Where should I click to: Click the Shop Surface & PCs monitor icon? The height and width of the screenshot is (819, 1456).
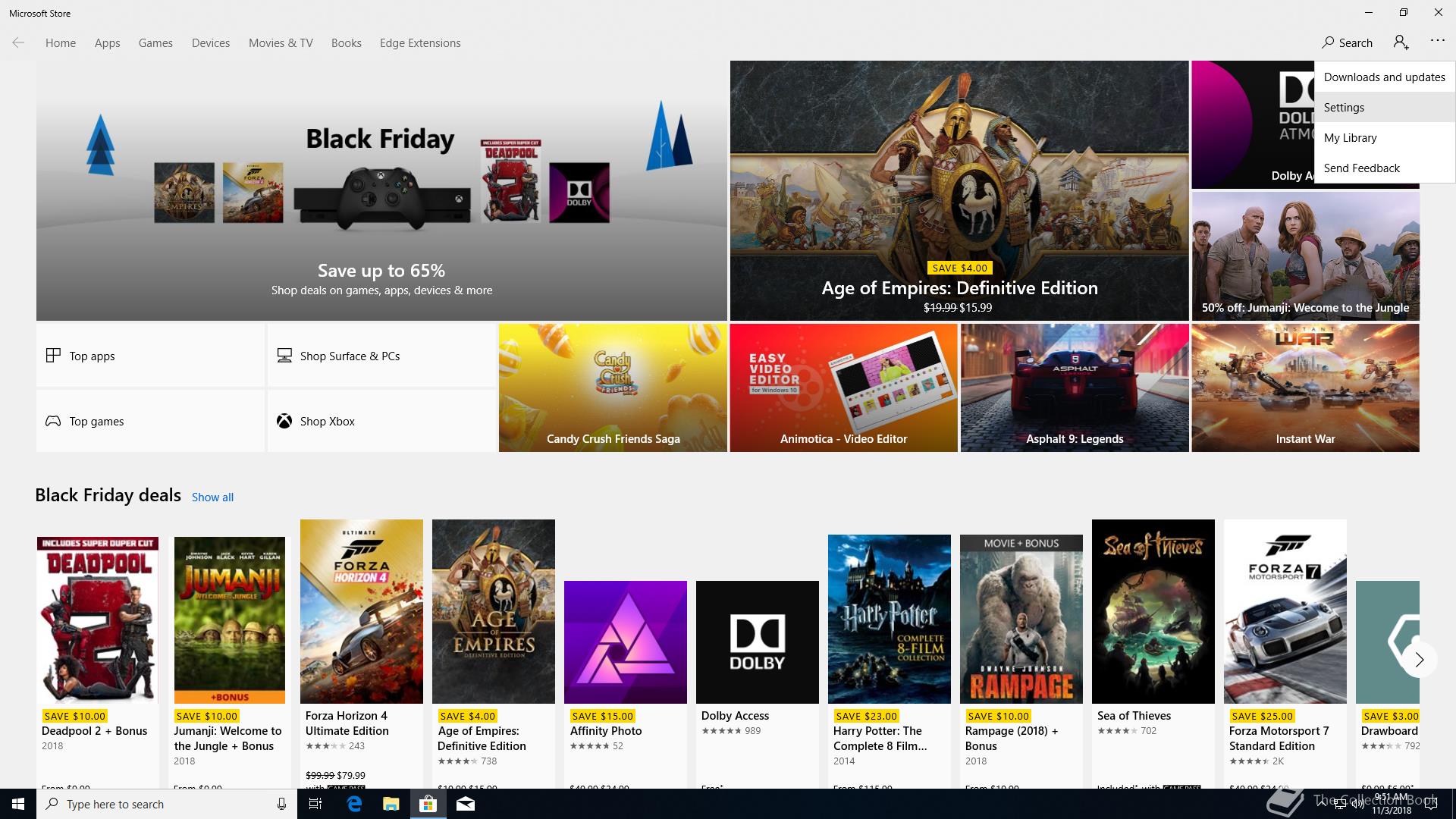[284, 355]
